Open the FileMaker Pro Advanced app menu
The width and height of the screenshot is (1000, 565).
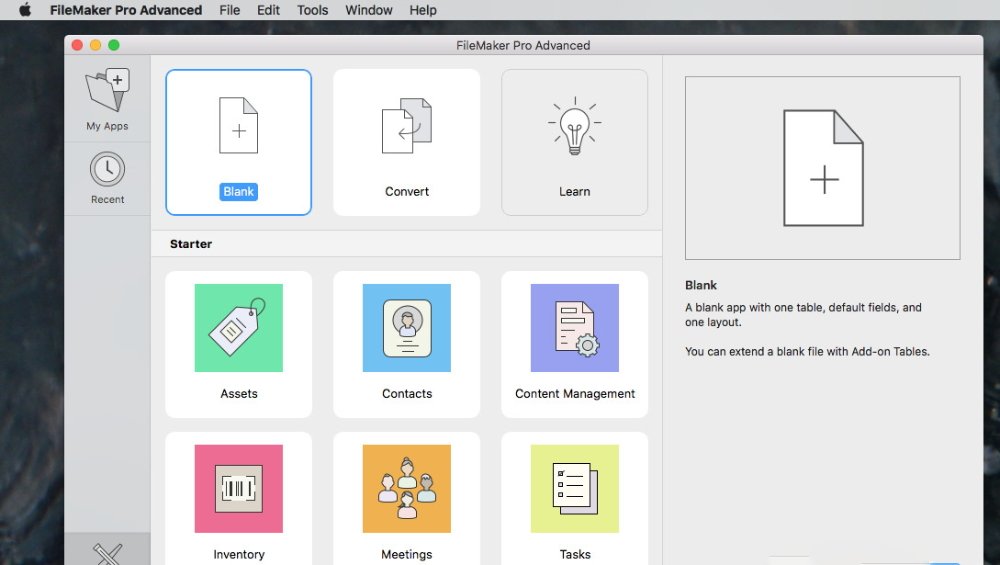coord(126,10)
